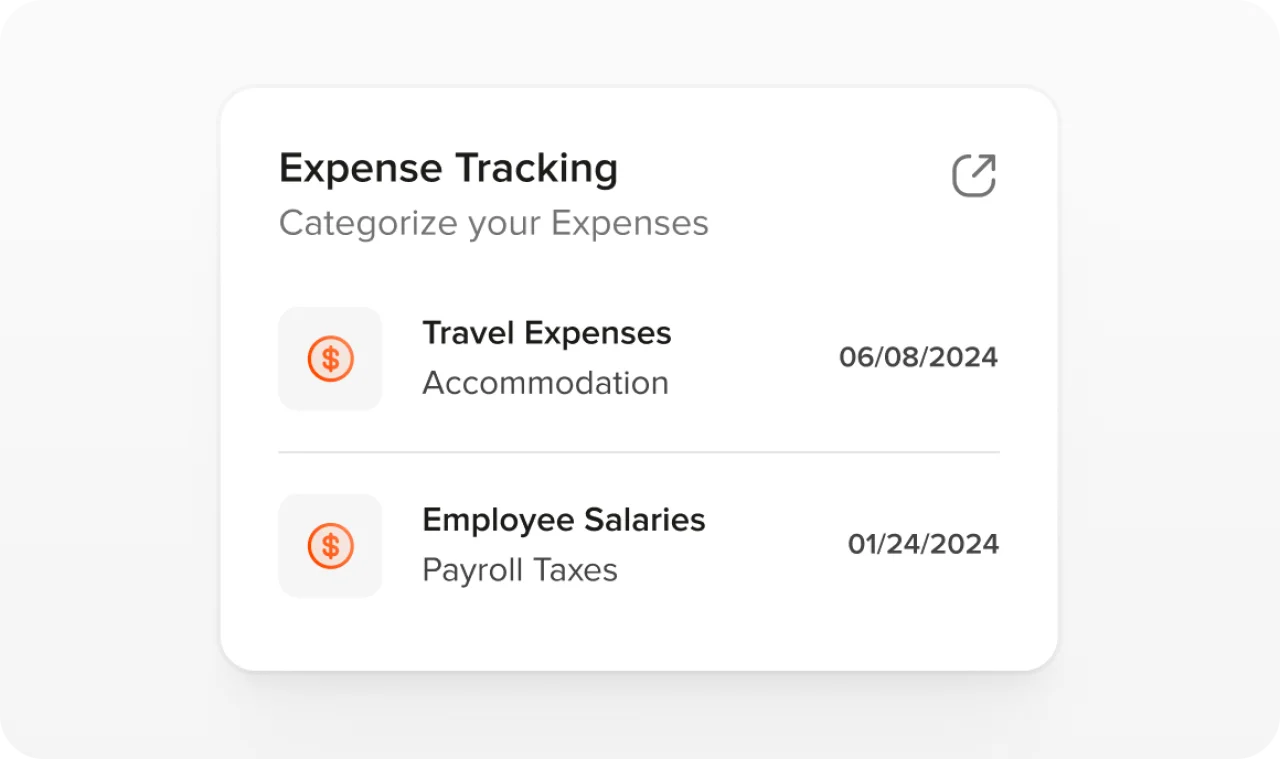Image resolution: width=1280 pixels, height=759 pixels.
Task: Click the Categorize your Expenses subtitle
Action: (x=493, y=222)
